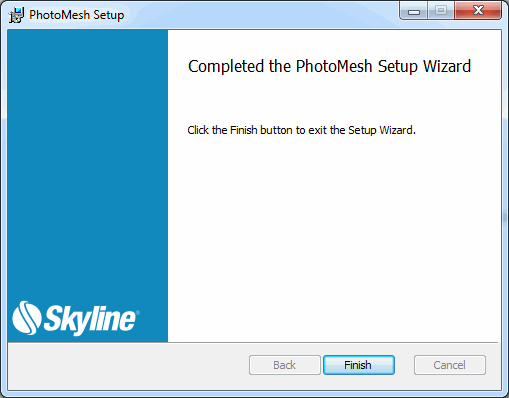This screenshot has width=509, height=398.
Task: Click the word Wizard in the heading
Action: [447, 66]
